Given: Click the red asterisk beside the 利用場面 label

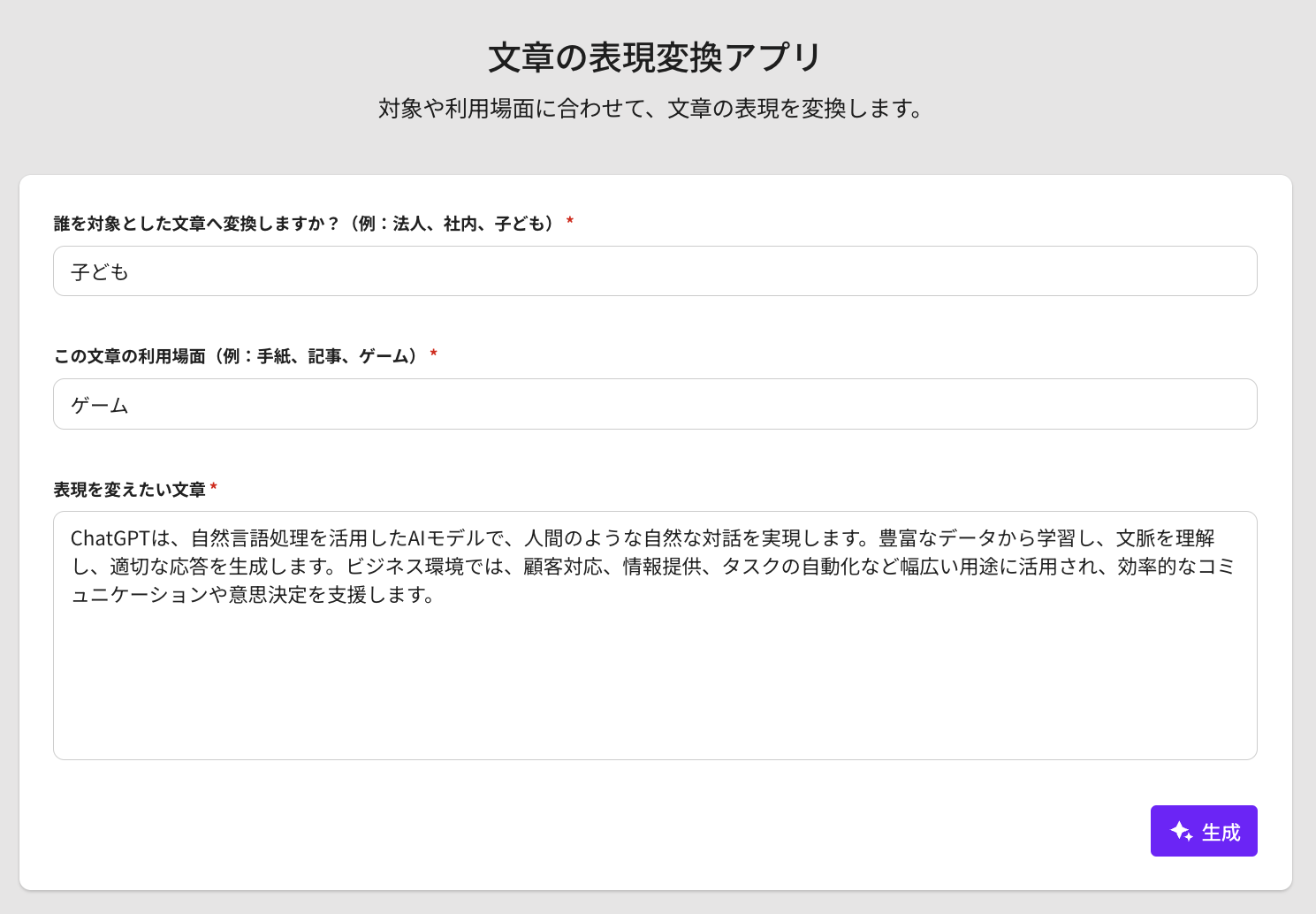Looking at the screenshot, I should [x=433, y=354].
